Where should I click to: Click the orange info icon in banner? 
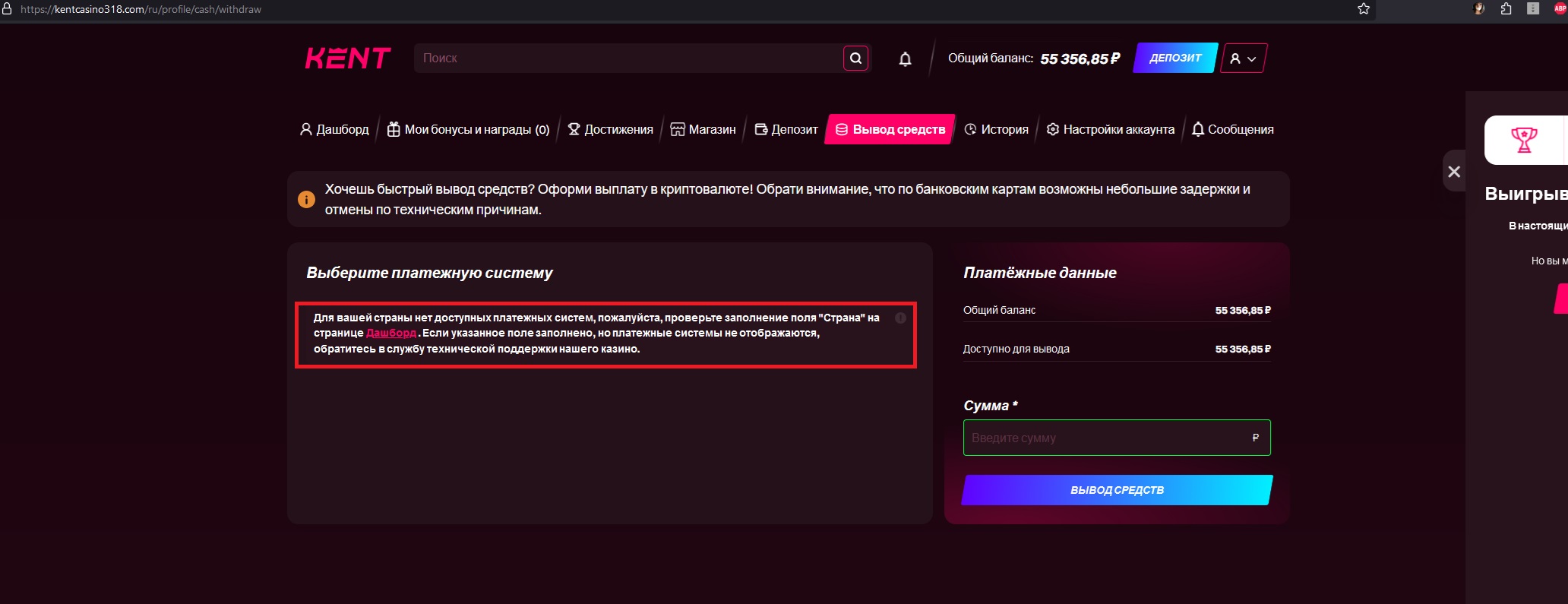tap(306, 200)
